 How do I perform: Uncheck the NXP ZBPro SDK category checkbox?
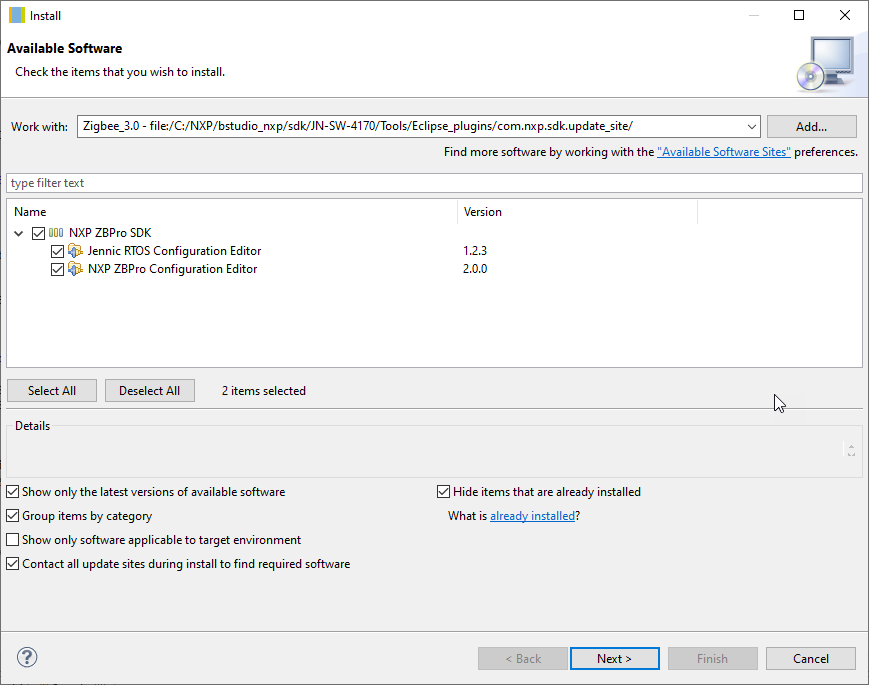pos(39,233)
